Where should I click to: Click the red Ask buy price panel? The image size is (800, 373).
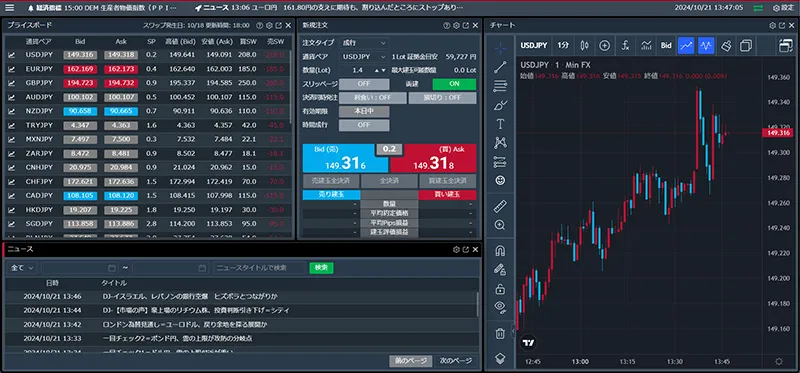pos(433,158)
